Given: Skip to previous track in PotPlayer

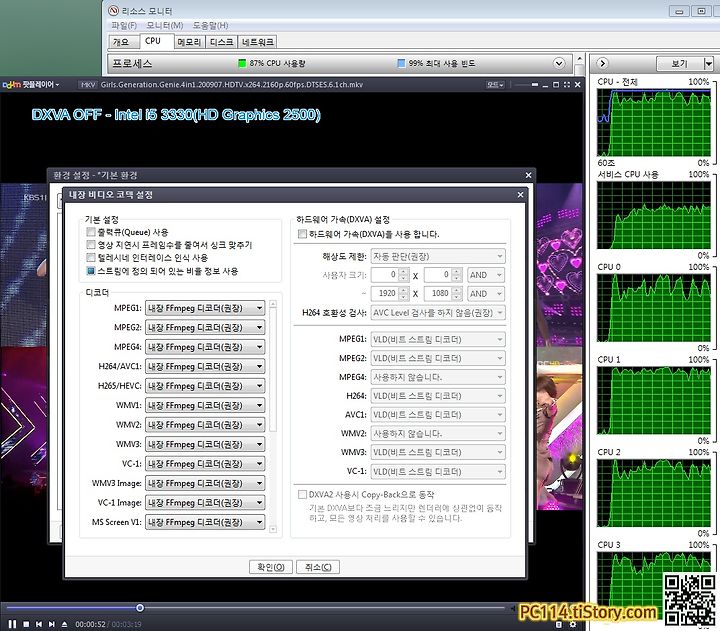Looking at the screenshot, I should [39, 624].
